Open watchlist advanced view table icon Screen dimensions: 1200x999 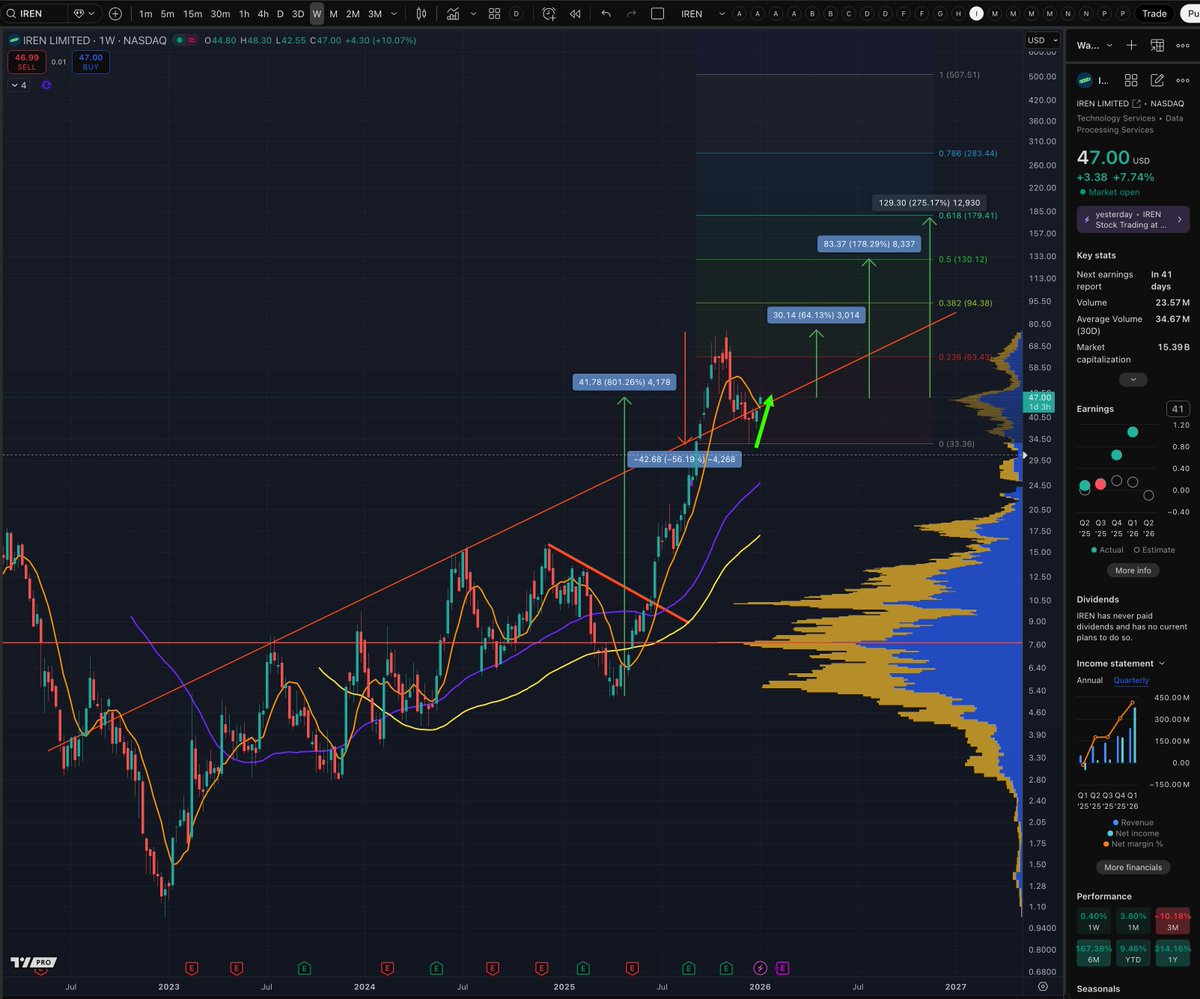[1157, 45]
